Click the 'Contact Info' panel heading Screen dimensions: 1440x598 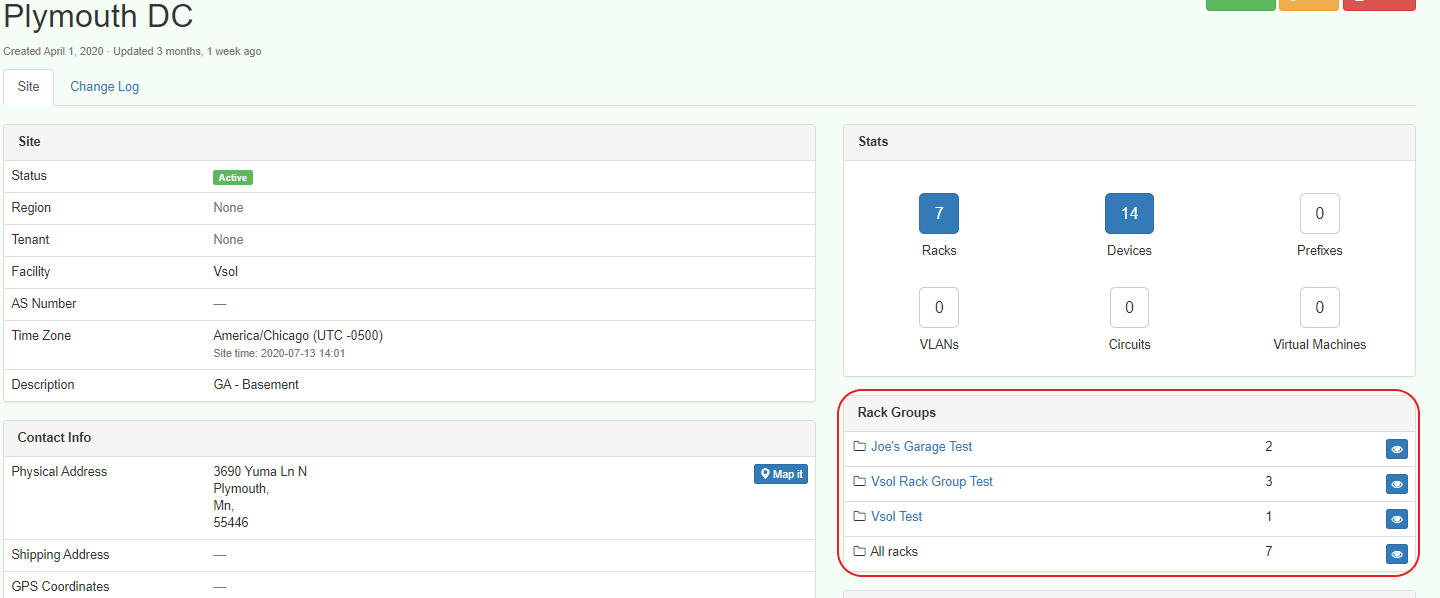pos(54,438)
